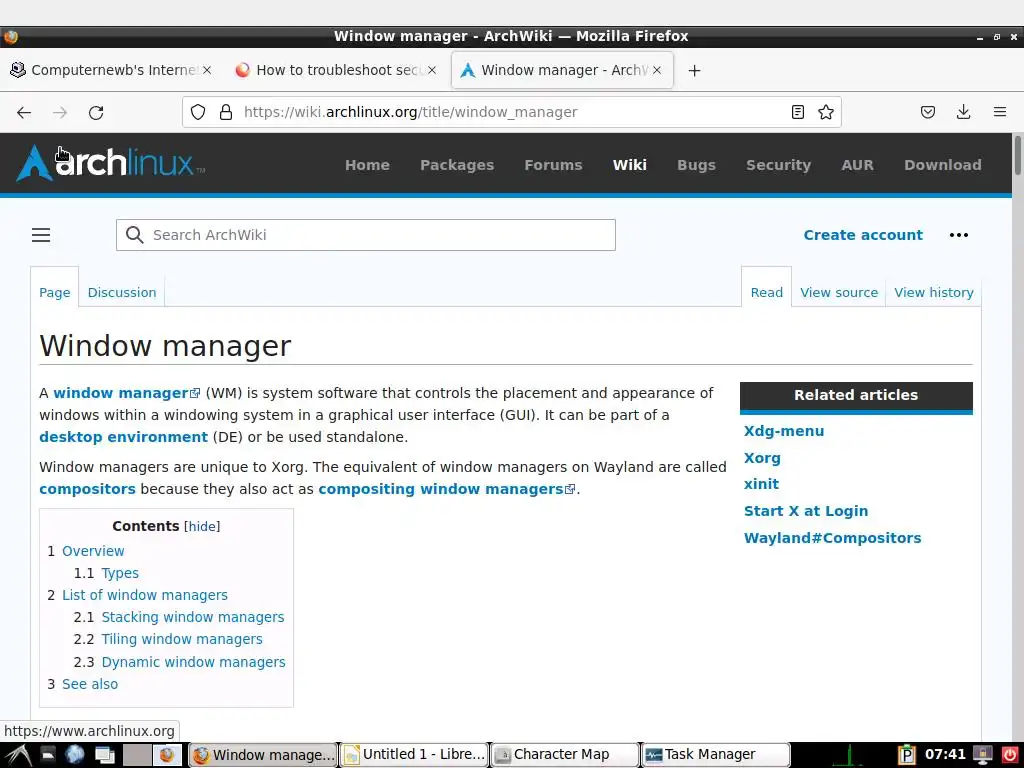The image size is (1024, 768).
Task: Open a new browser tab with plus
Action: coord(694,71)
